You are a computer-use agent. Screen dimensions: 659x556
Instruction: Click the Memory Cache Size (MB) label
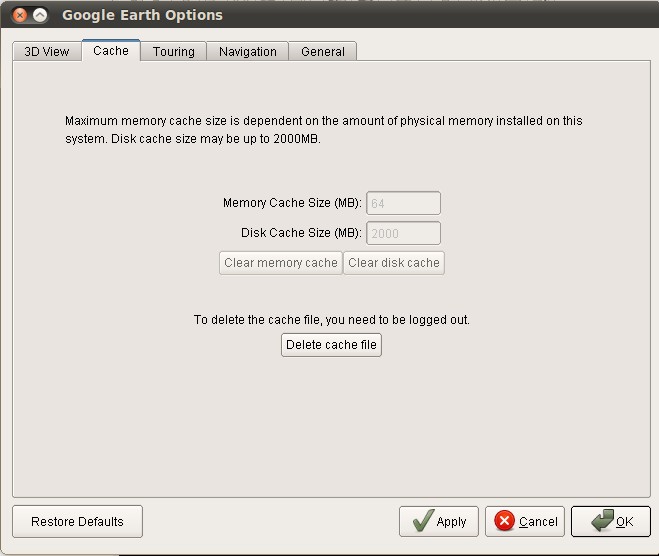point(292,203)
